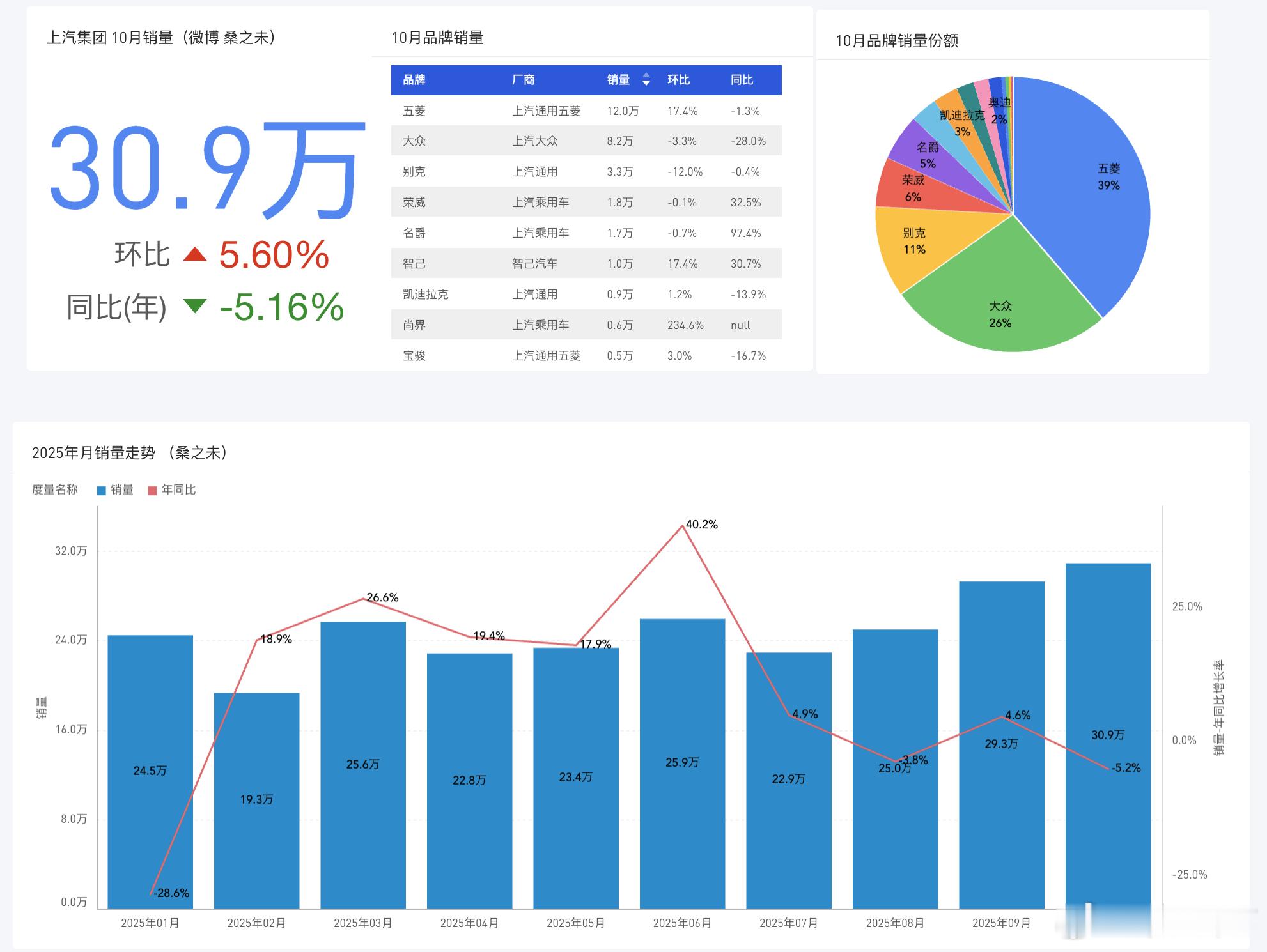1267x952 pixels.
Task: Click the green down triangle beside 同比(年)
Action: [194, 305]
